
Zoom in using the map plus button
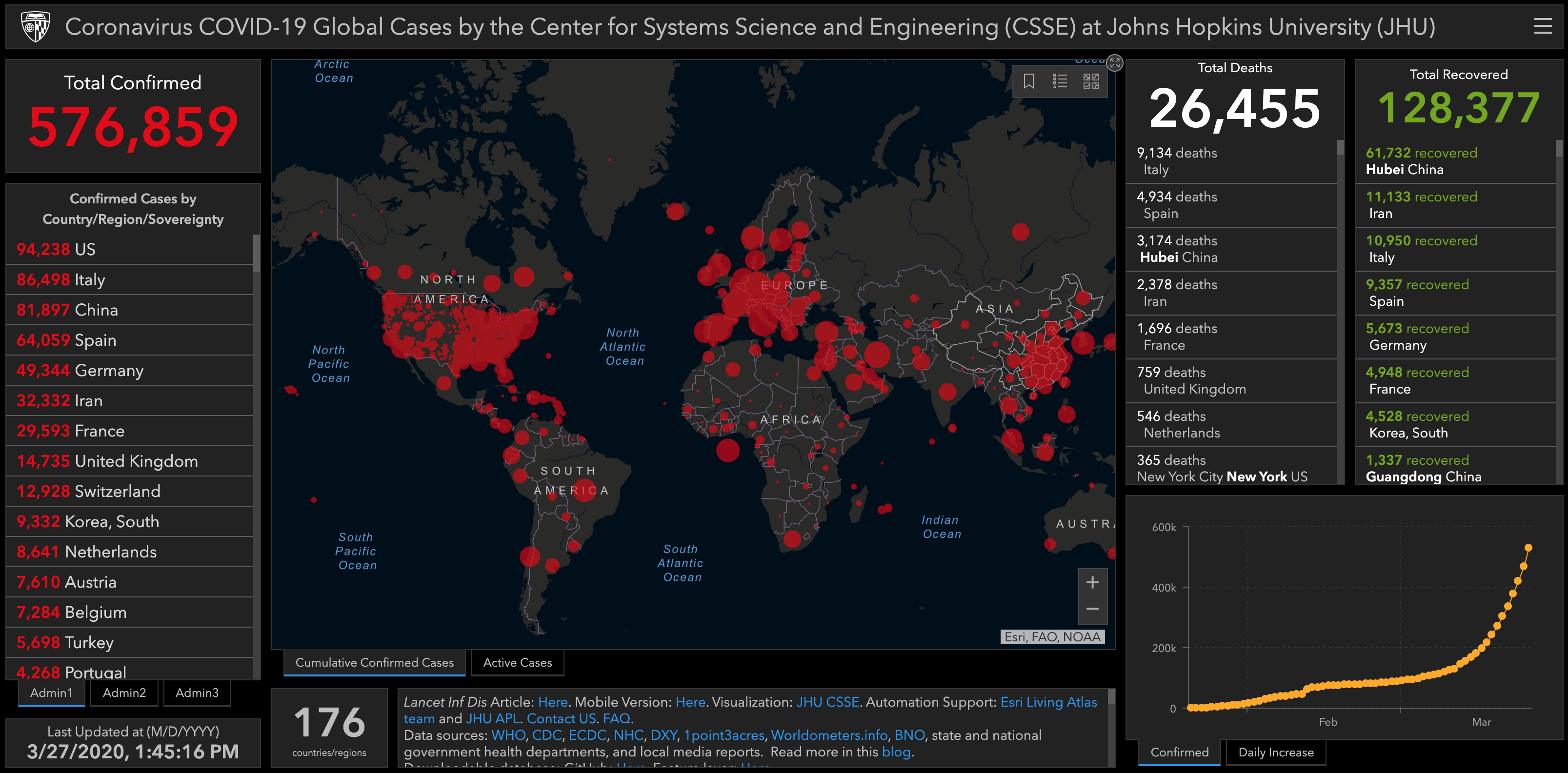1093,582
